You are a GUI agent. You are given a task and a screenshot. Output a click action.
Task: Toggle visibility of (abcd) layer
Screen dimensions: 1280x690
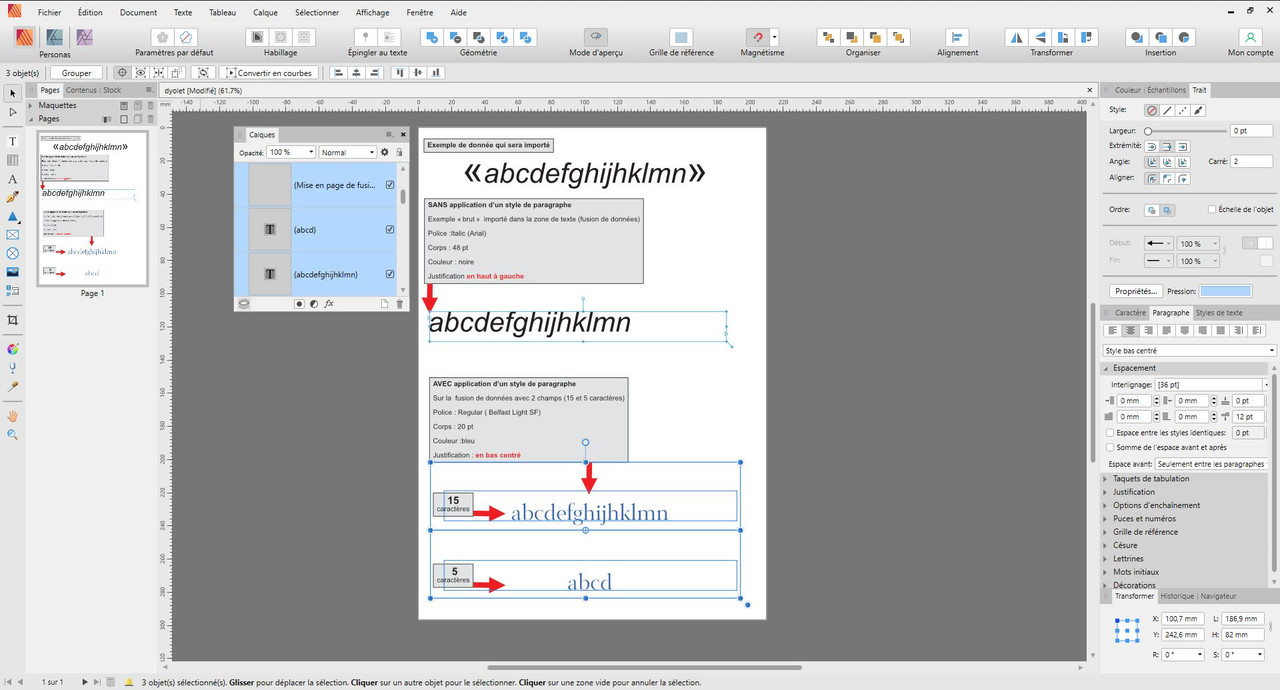(x=390, y=229)
